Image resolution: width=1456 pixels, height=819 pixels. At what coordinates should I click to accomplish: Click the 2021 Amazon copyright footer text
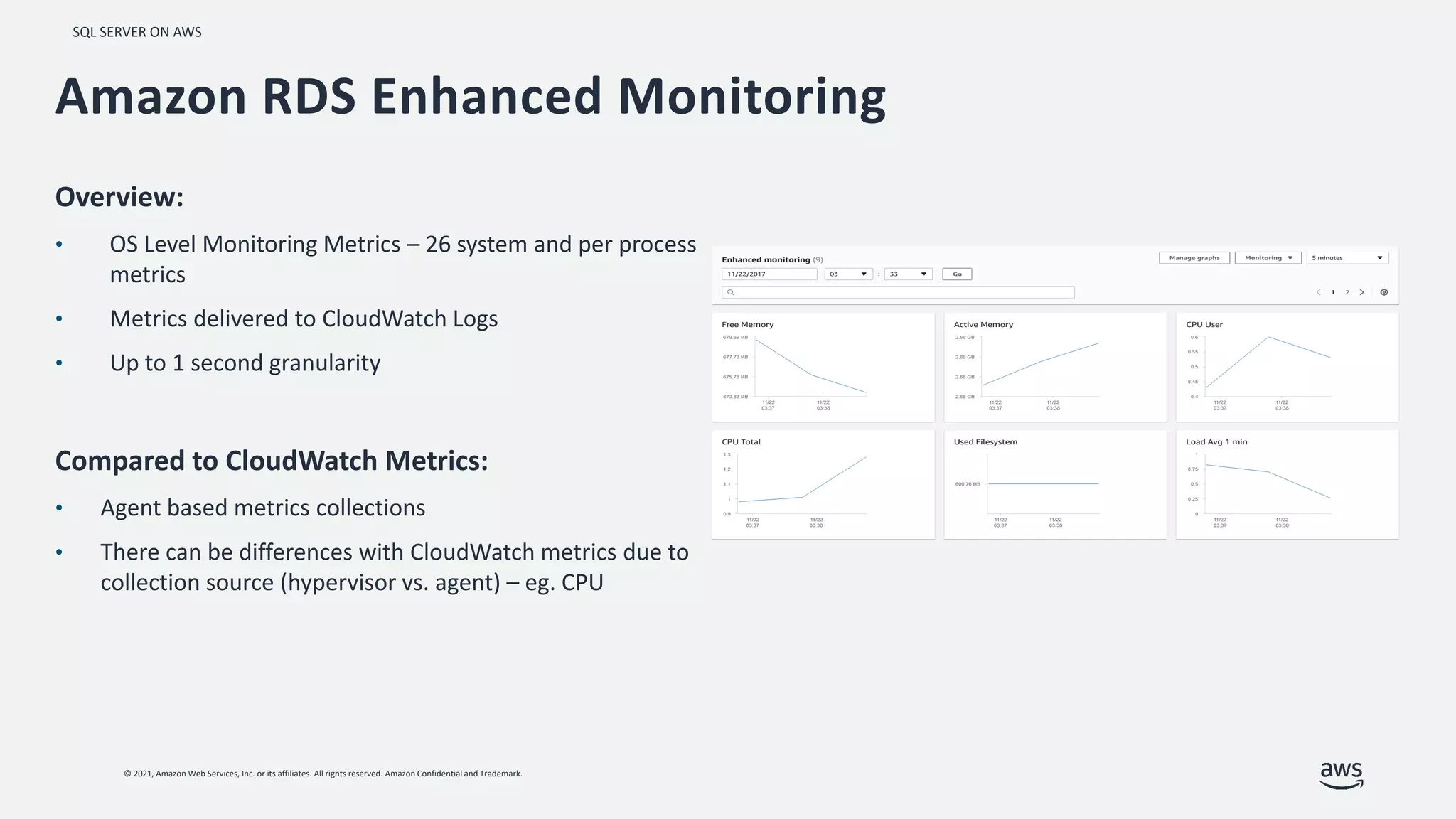[x=323, y=773]
